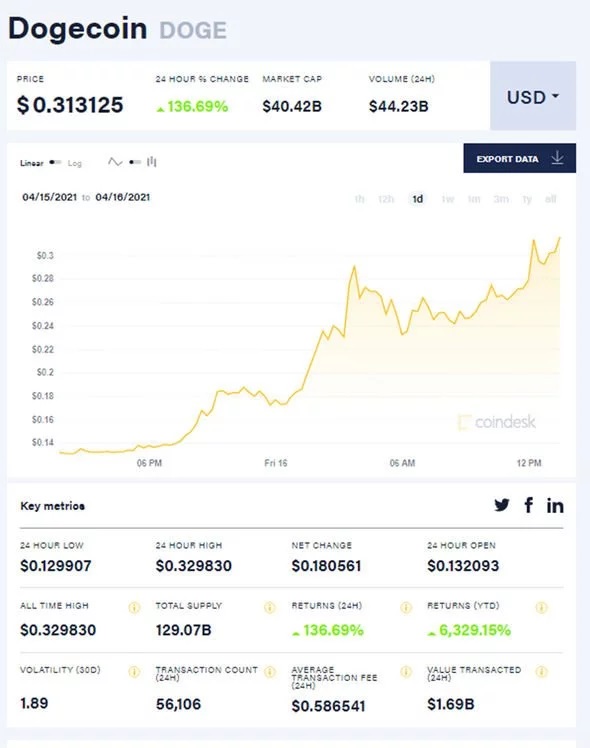This screenshot has width=590, height=748.
Task: Share on Facebook icon
Action: tap(528, 505)
